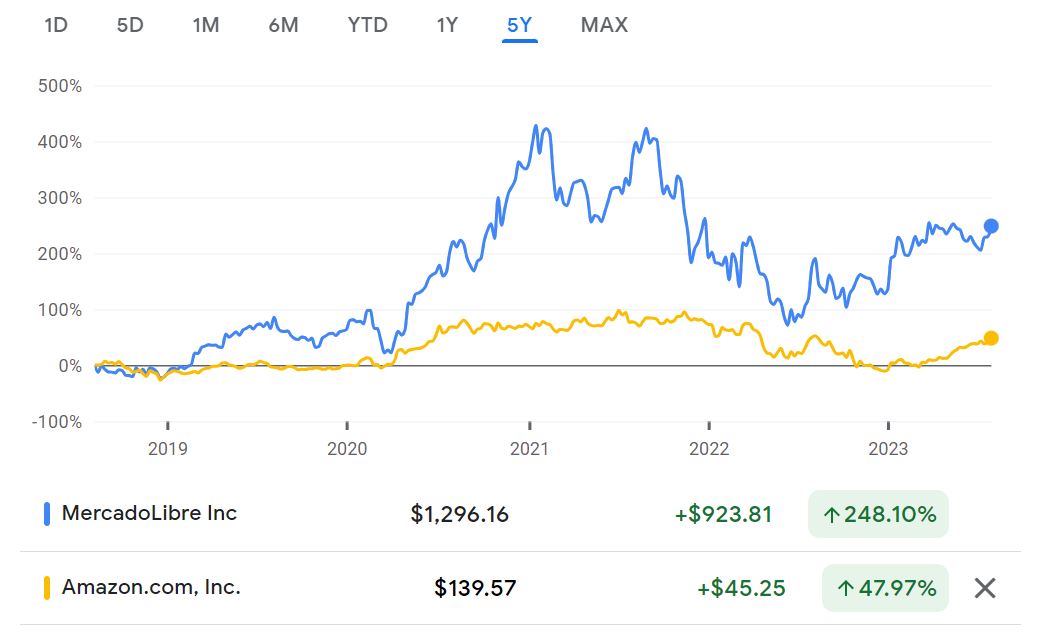Viewport: 1042px width, 636px height.
Task: Select the 1Y time range
Action: 447,25
